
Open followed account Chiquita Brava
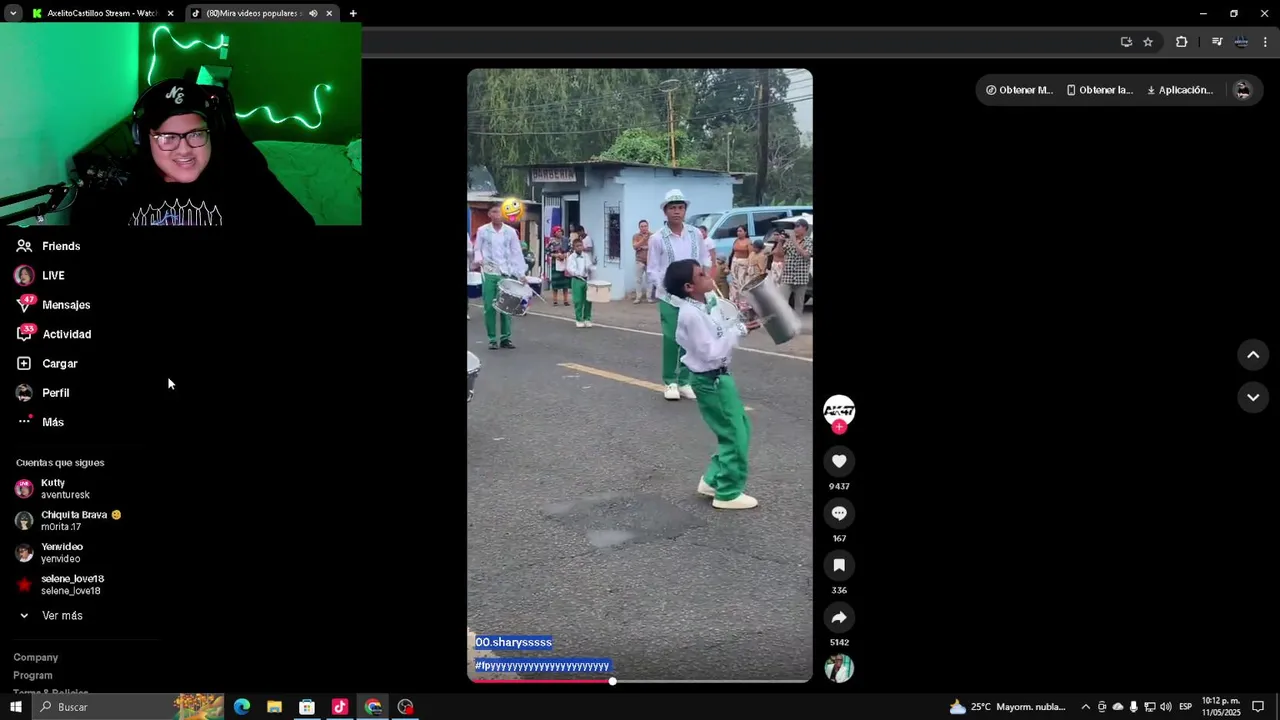(x=68, y=521)
